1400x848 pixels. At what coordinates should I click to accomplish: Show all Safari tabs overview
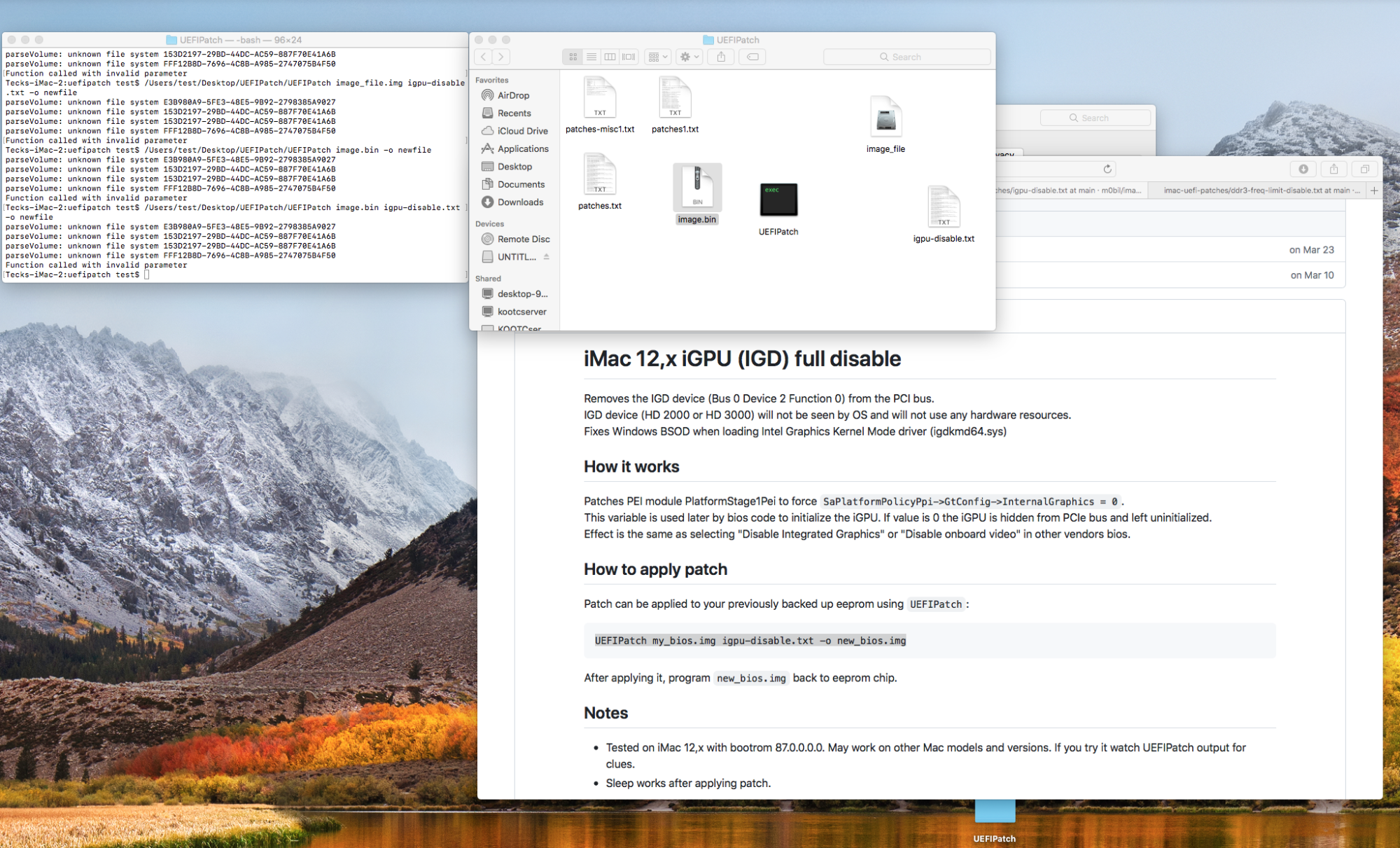(x=1364, y=169)
